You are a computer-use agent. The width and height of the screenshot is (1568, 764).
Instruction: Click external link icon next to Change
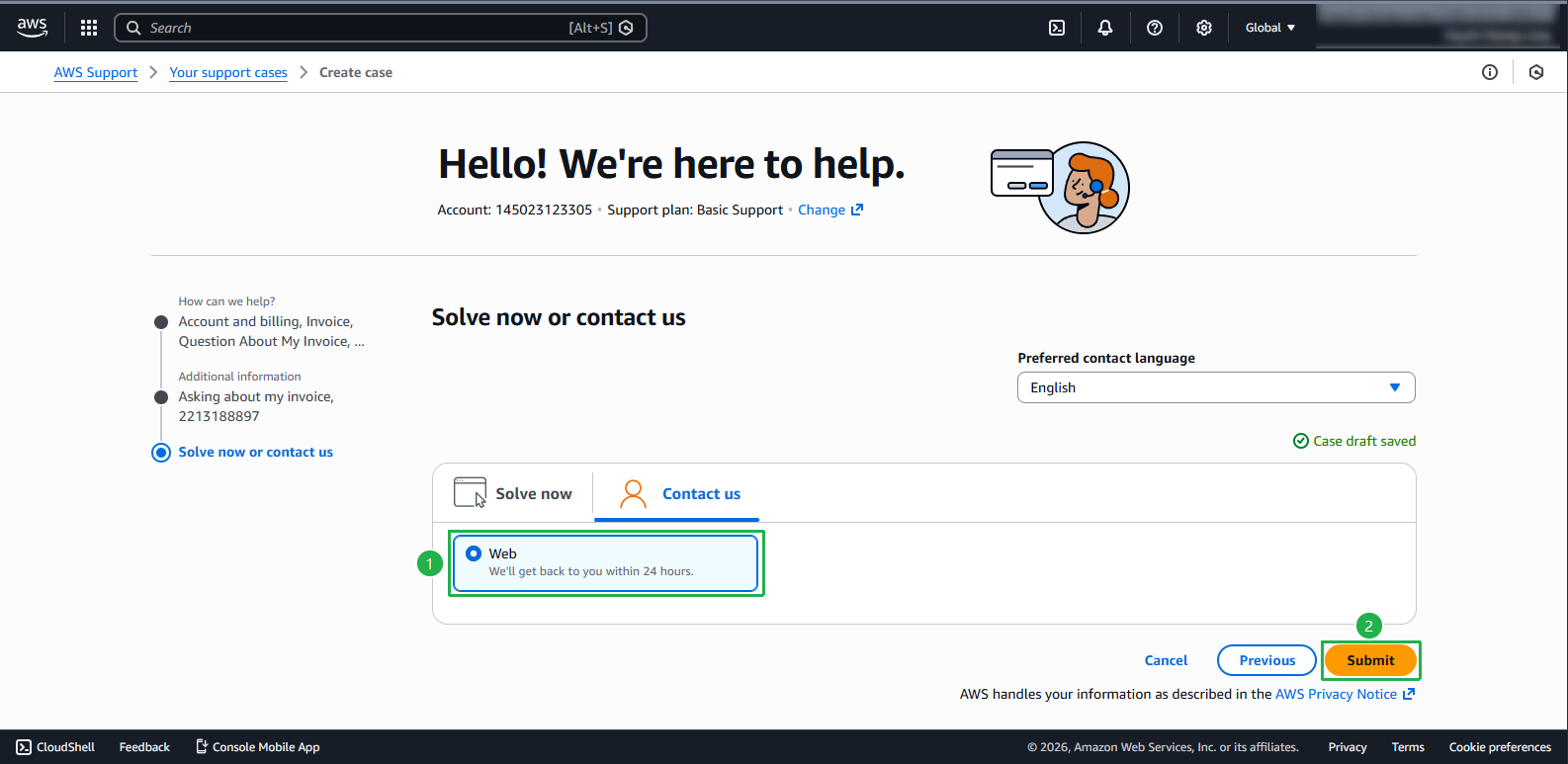coord(857,210)
